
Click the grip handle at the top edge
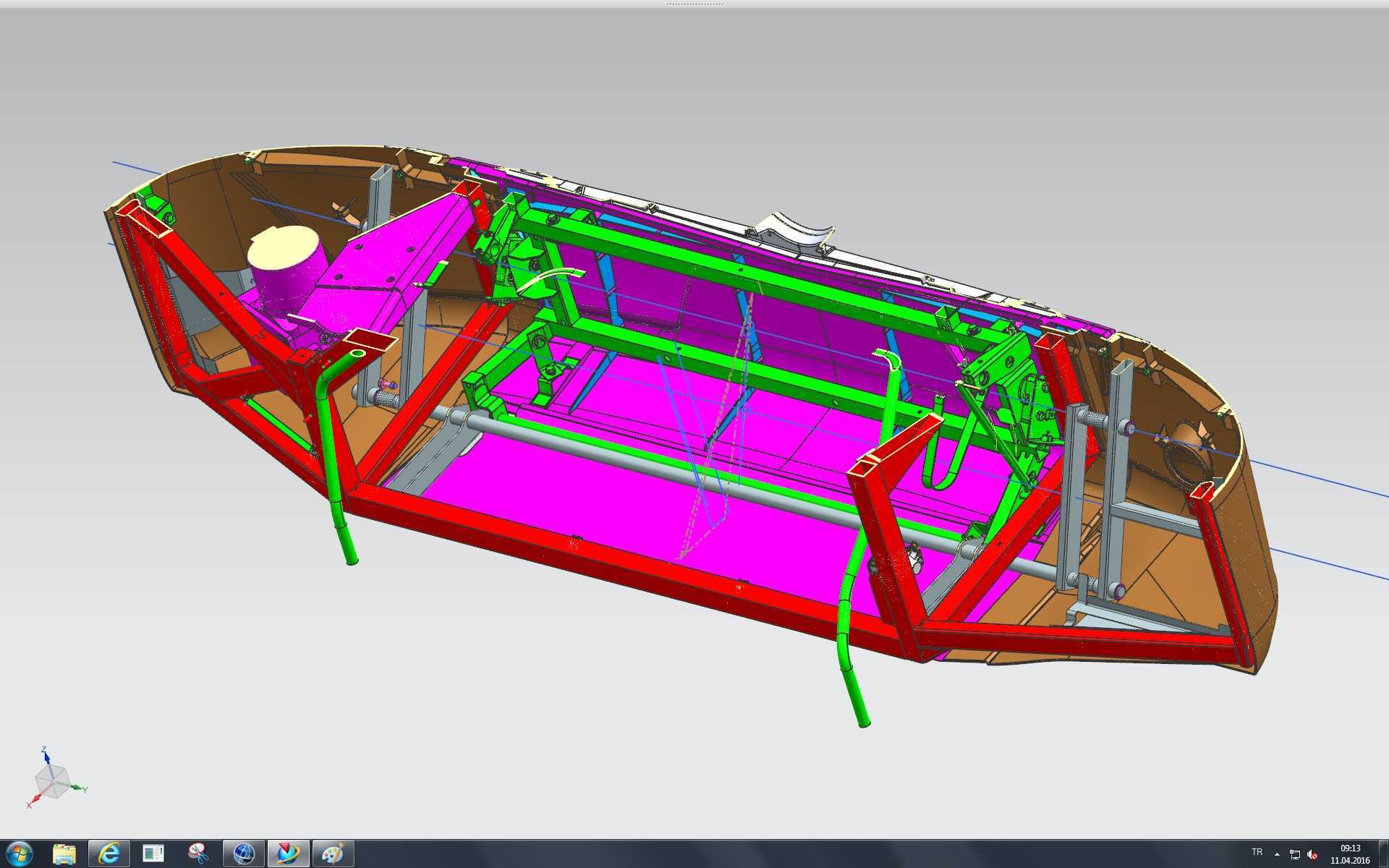click(694, 4)
